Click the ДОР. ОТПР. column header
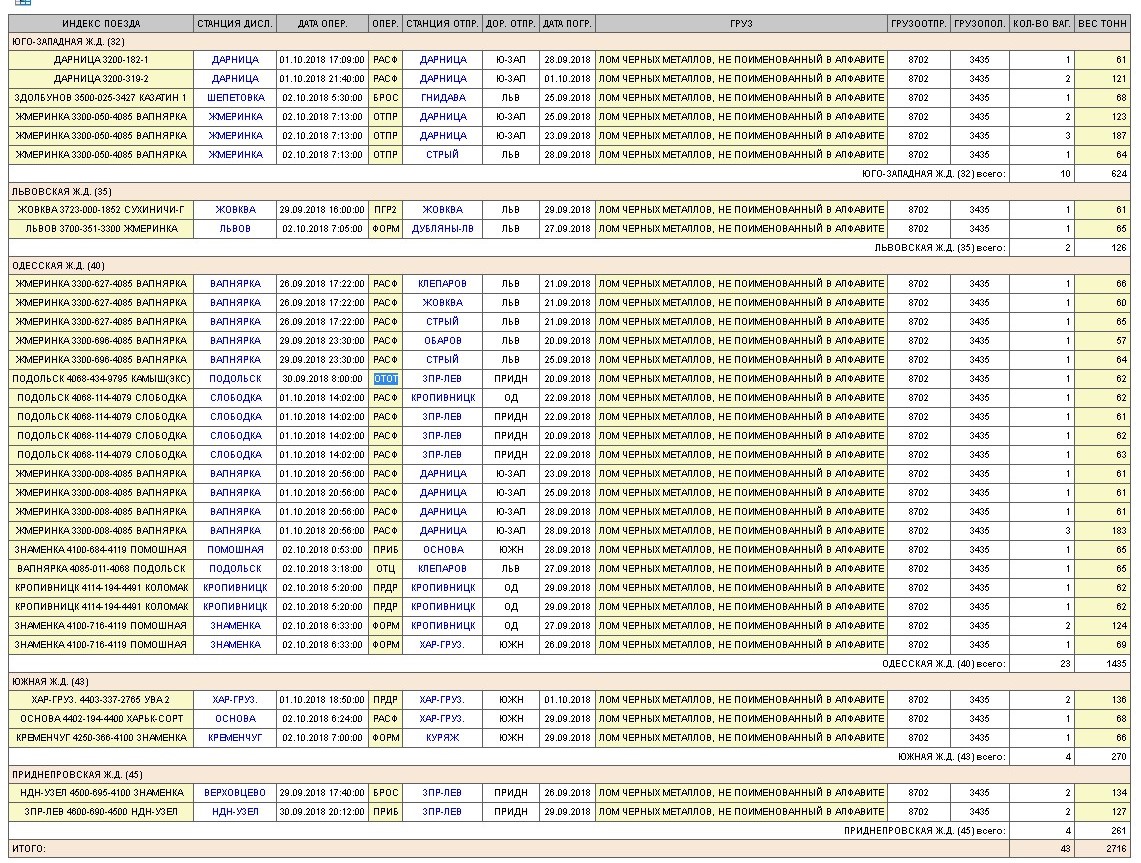Viewport: 1141px width, 863px height. (x=511, y=23)
